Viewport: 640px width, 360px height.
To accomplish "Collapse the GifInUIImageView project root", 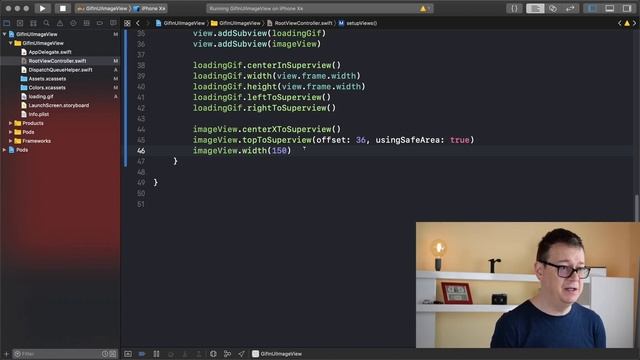I will coord(4,34).
